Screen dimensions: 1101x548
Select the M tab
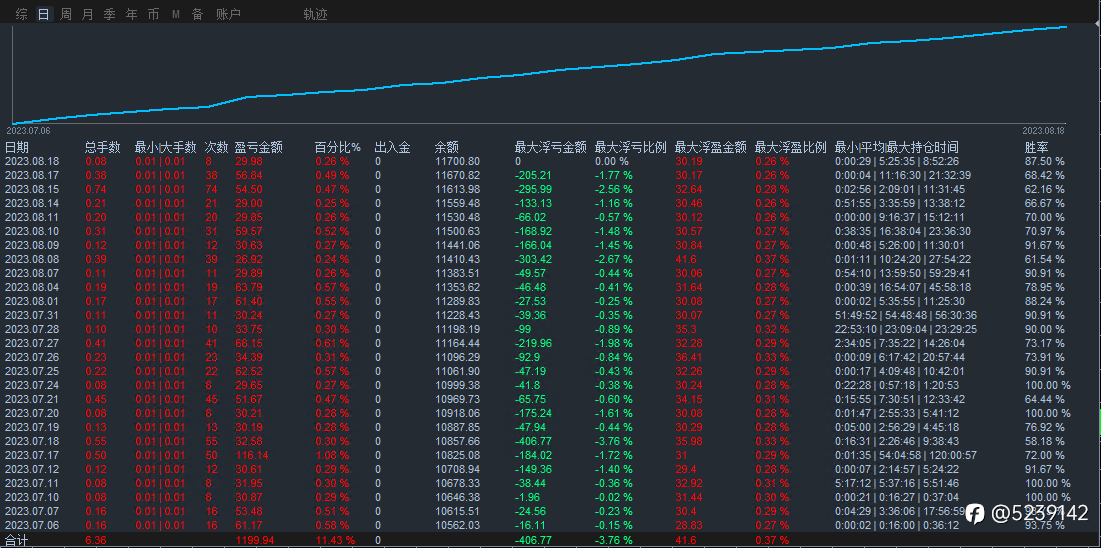click(176, 14)
